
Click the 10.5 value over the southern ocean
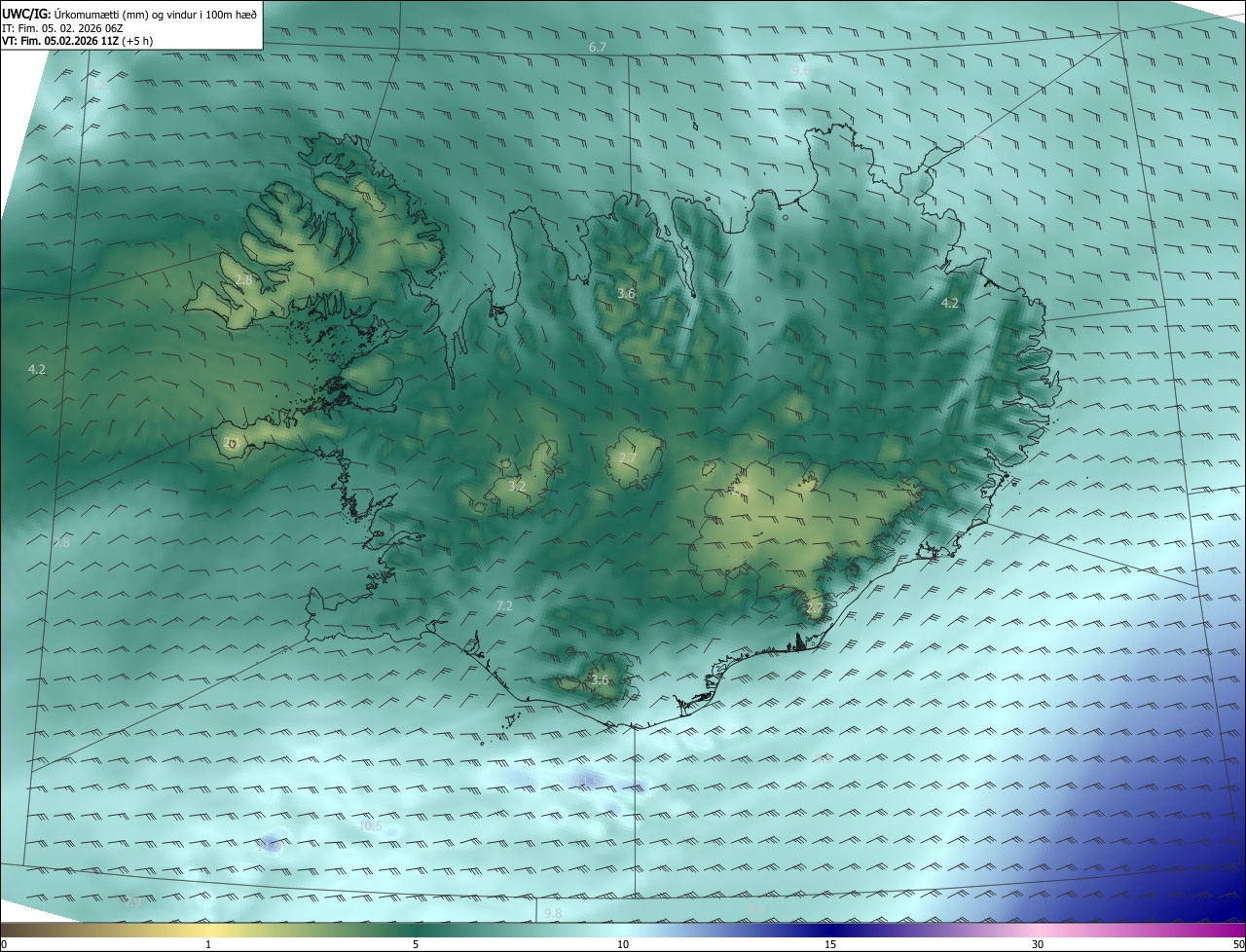coord(371,826)
